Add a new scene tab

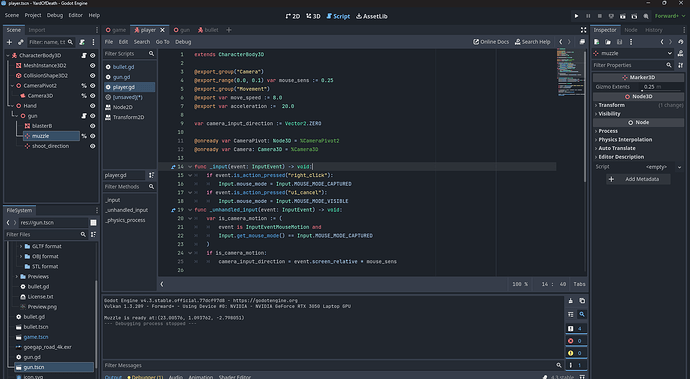point(228,30)
